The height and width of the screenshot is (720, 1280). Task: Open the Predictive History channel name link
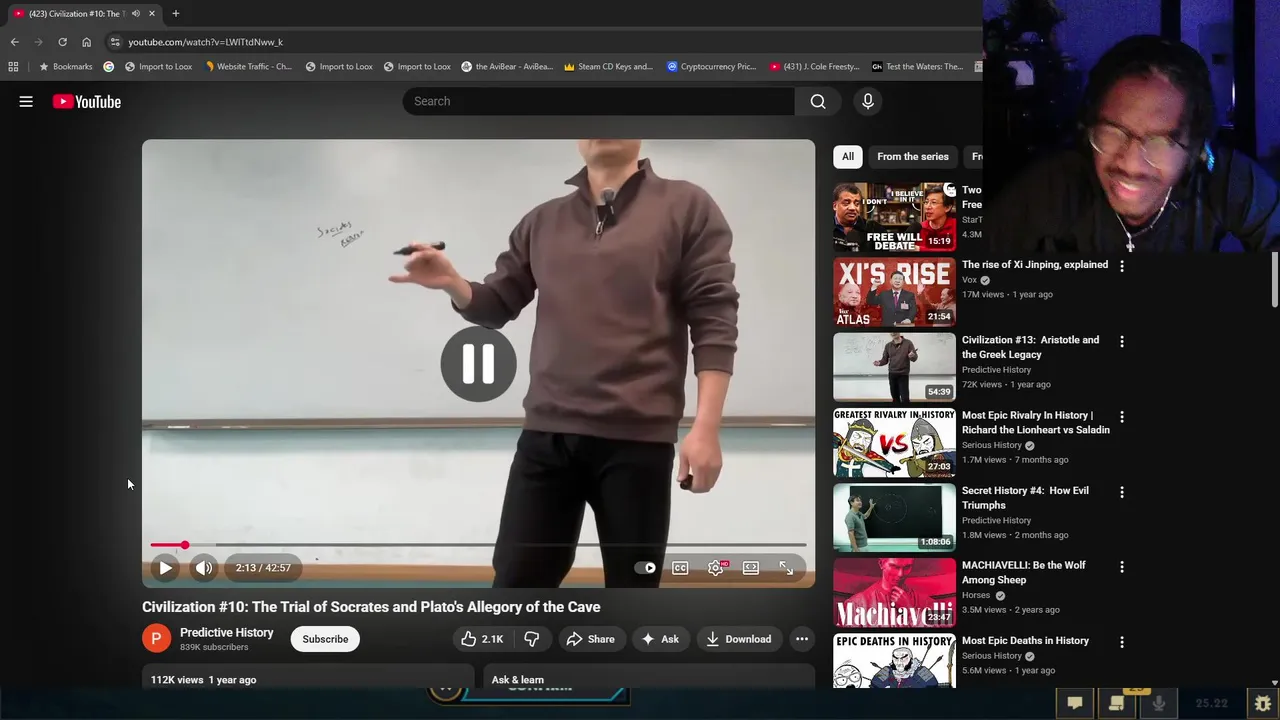pyautogui.click(x=226, y=632)
